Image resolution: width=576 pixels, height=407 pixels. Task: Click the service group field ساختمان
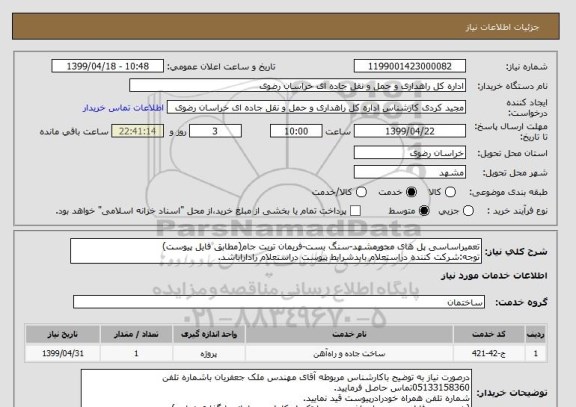pyautogui.click(x=279, y=302)
